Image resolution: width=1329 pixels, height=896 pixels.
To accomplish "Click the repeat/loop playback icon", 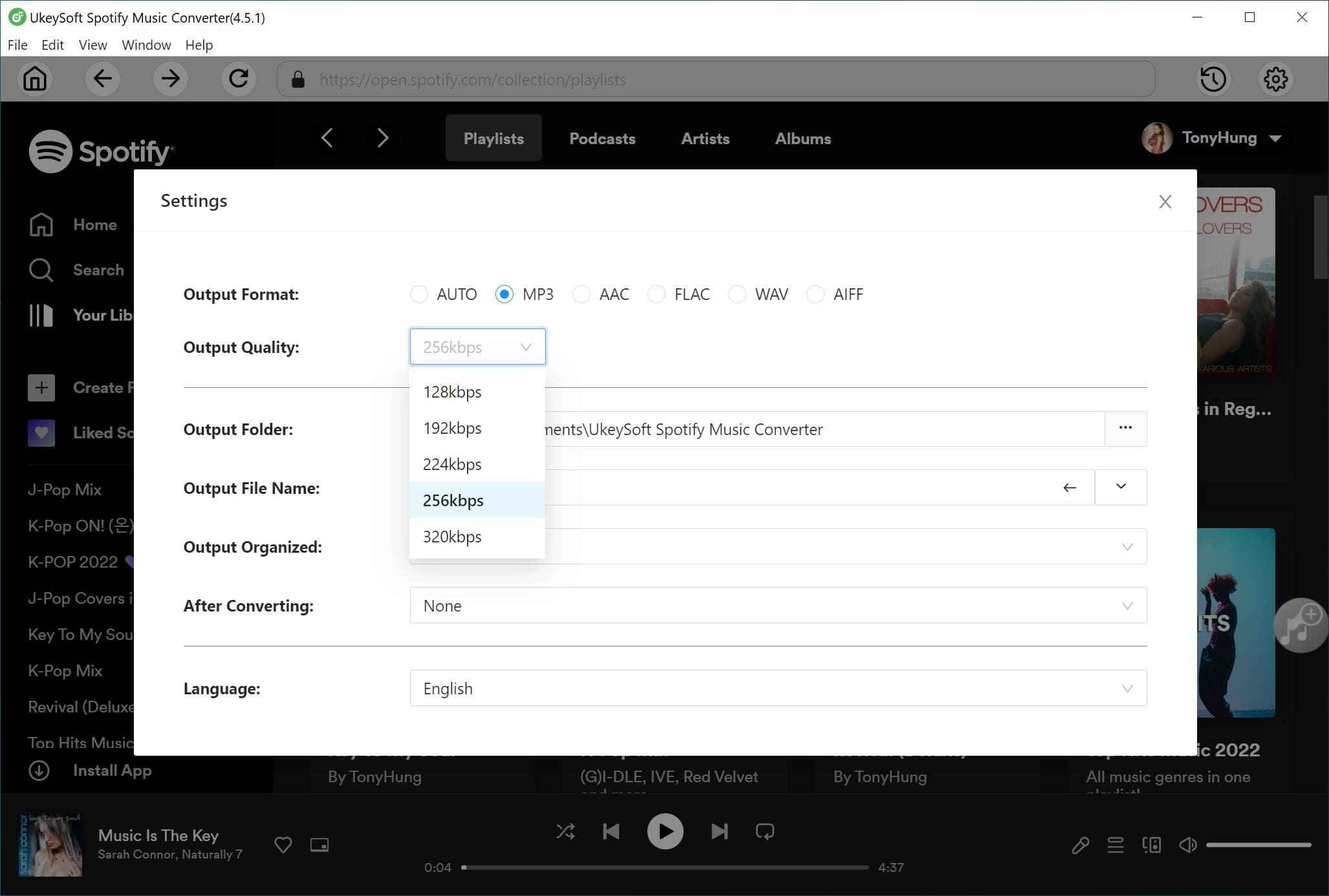I will 766,831.
